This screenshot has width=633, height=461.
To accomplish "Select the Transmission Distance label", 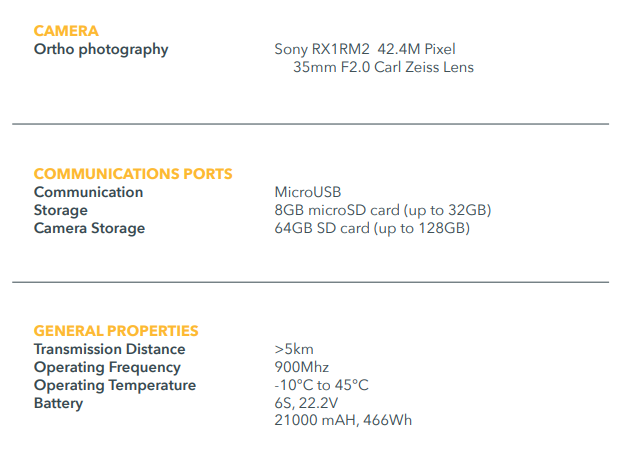I will click(109, 349).
